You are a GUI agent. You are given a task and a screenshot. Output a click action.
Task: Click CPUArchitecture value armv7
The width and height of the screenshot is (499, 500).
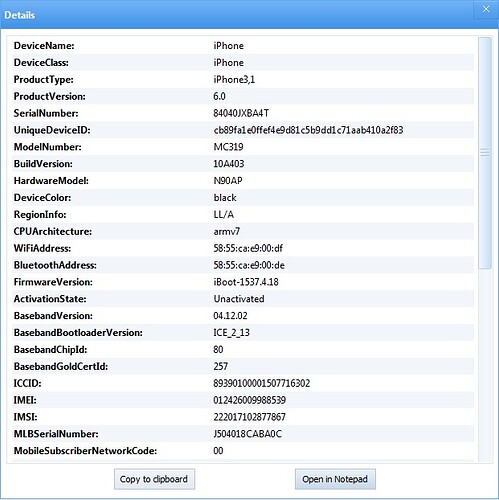pos(227,231)
